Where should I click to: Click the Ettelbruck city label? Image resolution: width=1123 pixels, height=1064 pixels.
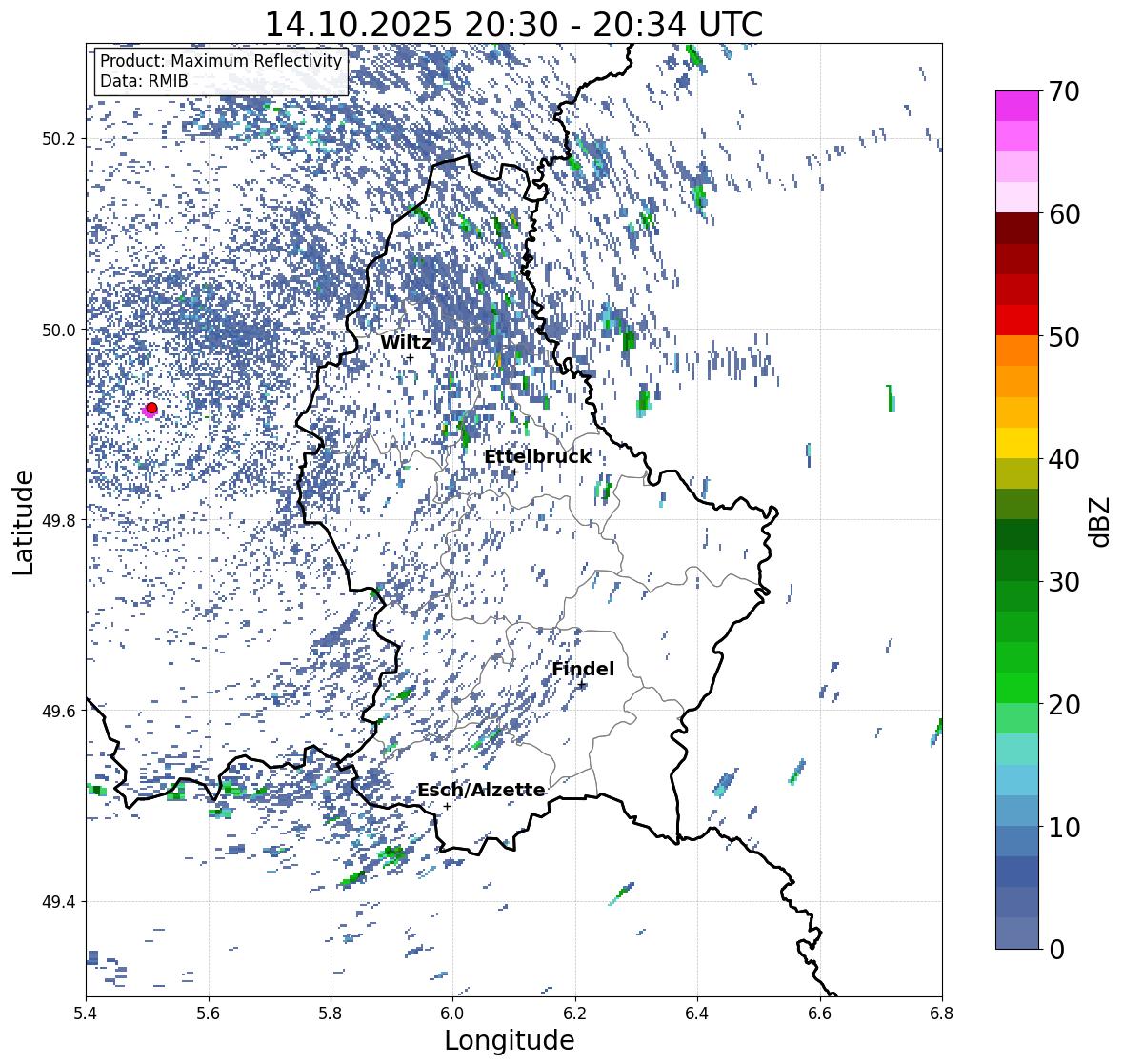[537, 457]
